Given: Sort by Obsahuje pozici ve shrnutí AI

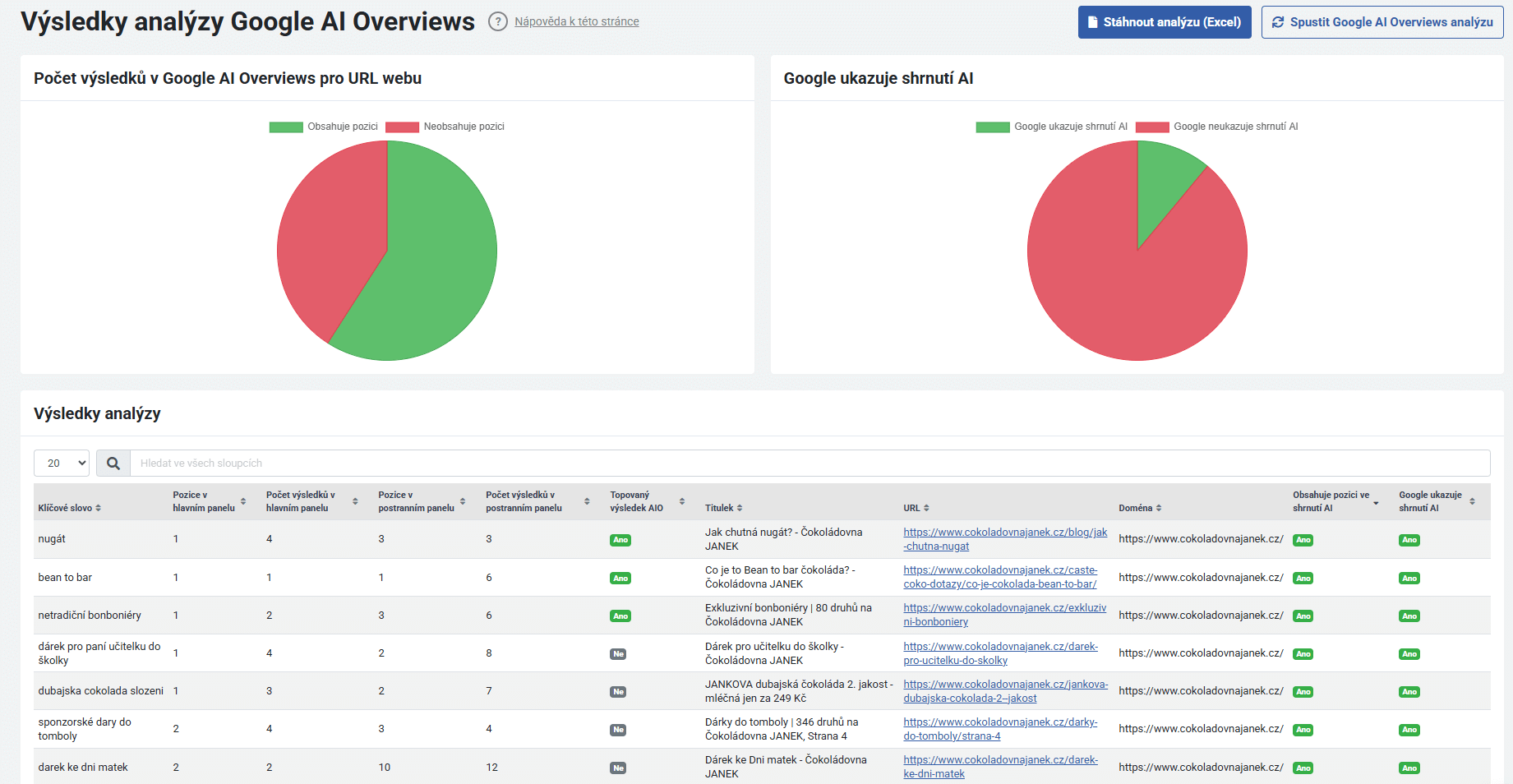Looking at the screenshot, I should [1376, 502].
